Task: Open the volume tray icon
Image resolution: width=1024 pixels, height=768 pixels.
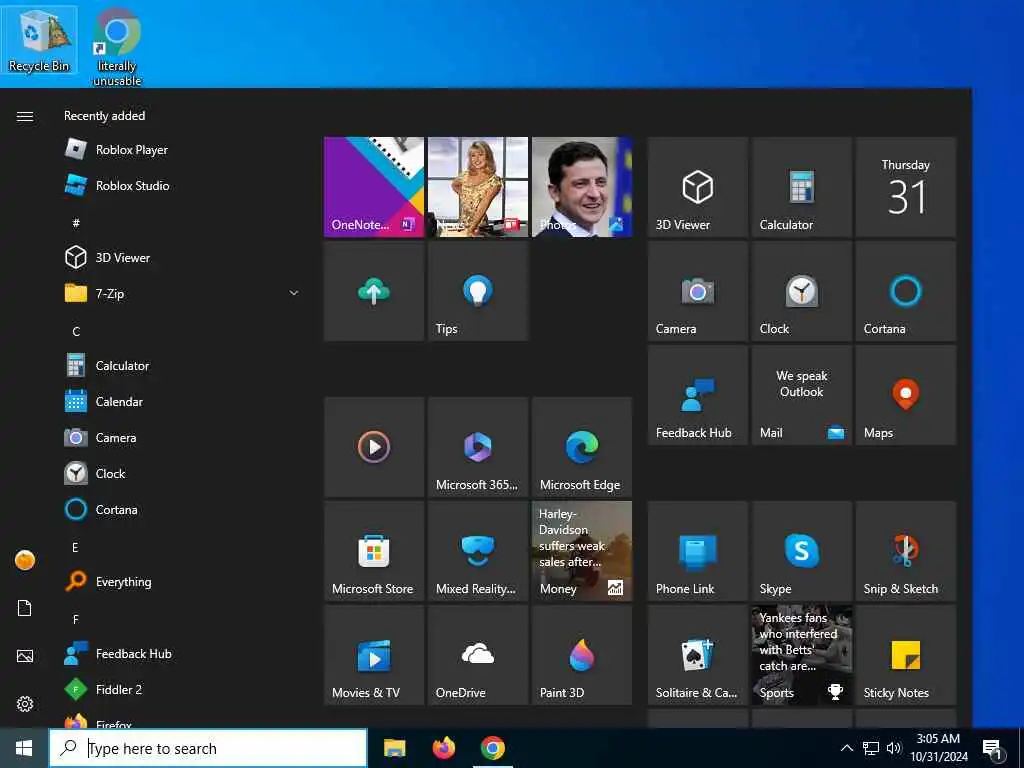Action: tap(894, 748)
